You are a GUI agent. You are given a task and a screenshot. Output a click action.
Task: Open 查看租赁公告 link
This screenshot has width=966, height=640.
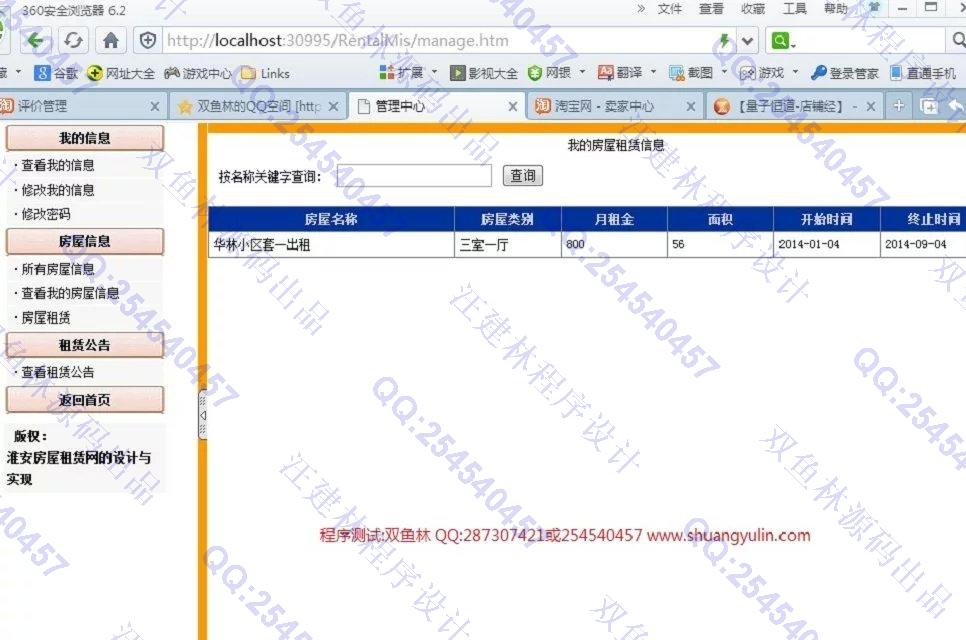(58, 372)
